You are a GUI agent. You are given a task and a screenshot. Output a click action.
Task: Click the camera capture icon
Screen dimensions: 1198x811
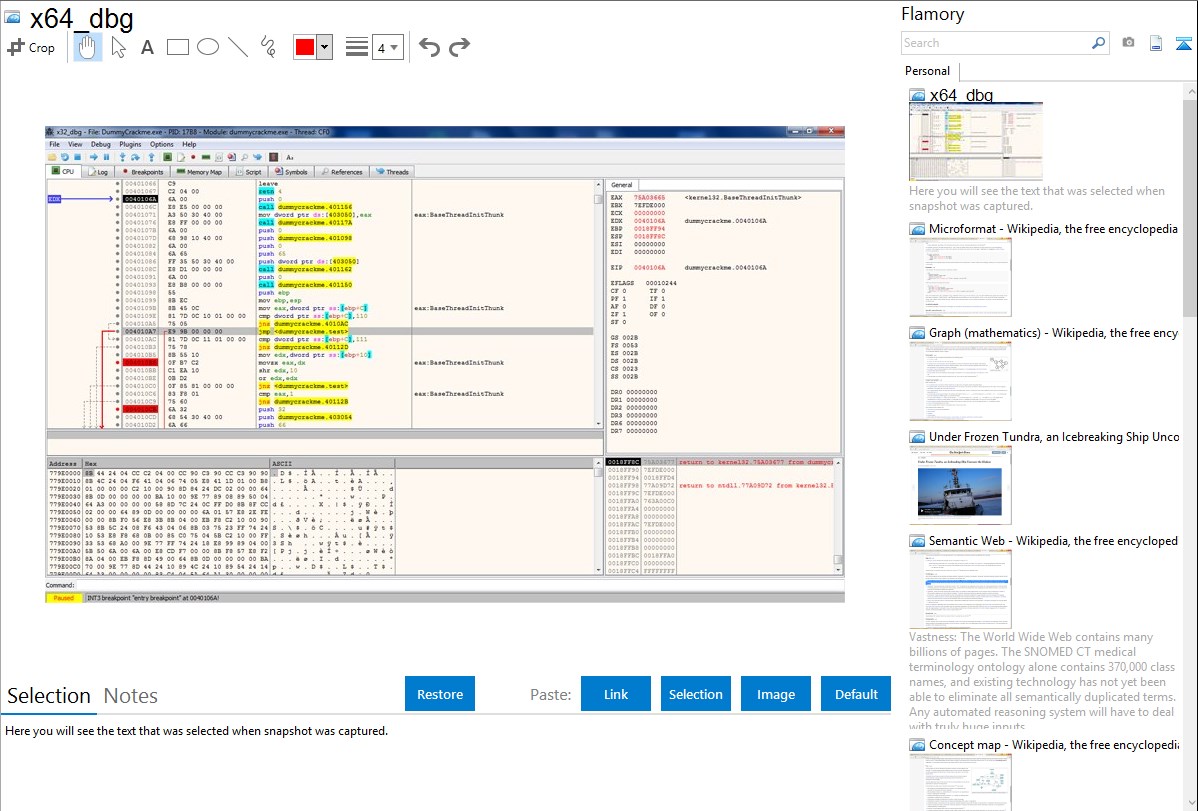click(1128, 43)
